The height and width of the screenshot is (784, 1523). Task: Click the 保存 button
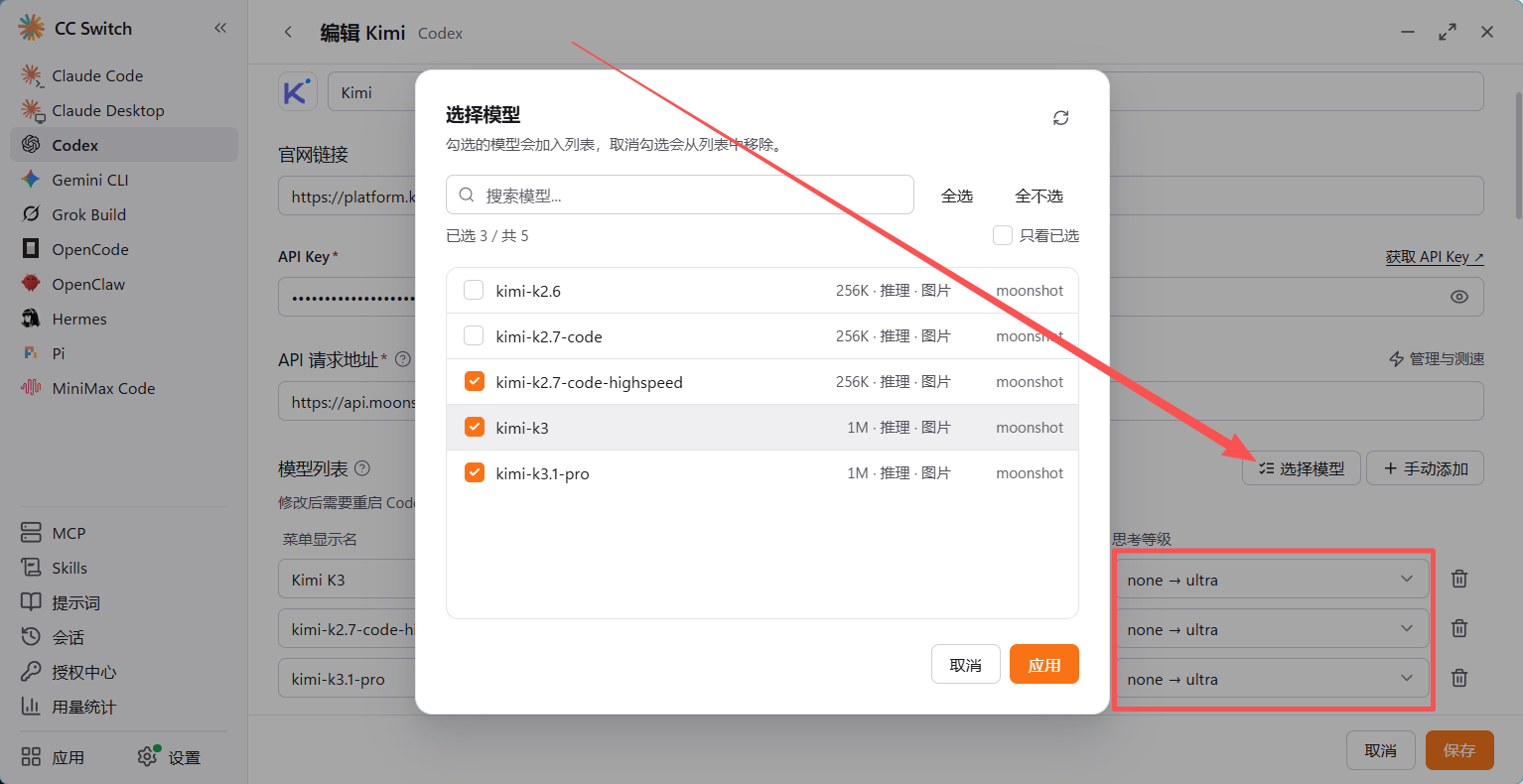1459,750
